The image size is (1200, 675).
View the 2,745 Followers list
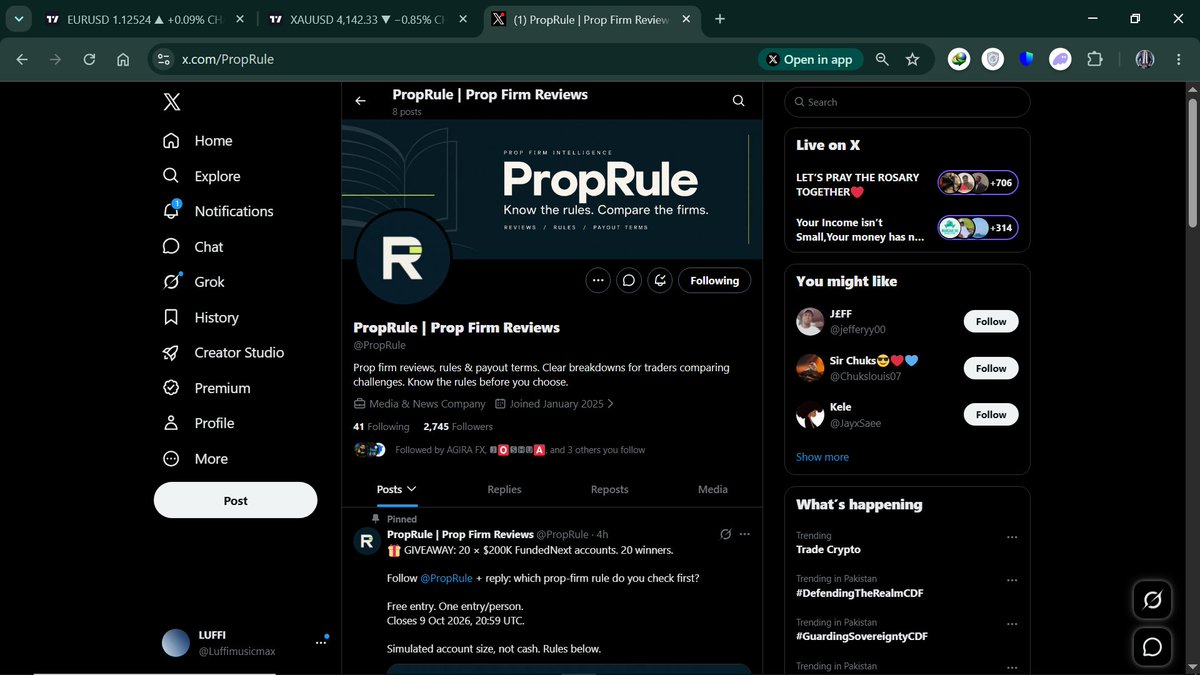[458, 426]
